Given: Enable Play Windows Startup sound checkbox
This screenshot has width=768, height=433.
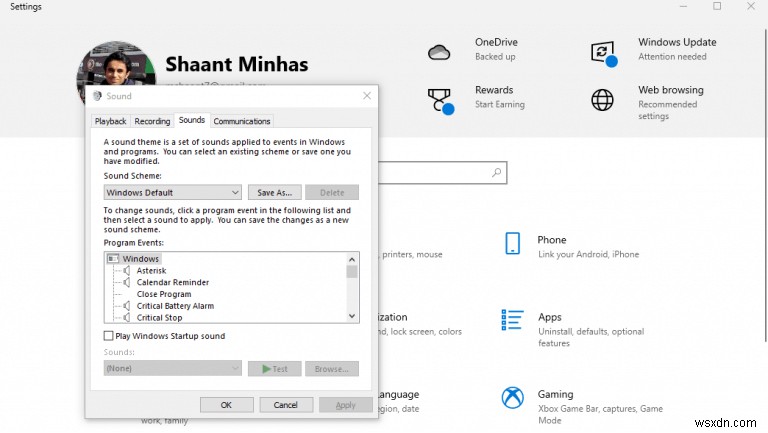Looking at the screenshot, I should pos(108,336).
